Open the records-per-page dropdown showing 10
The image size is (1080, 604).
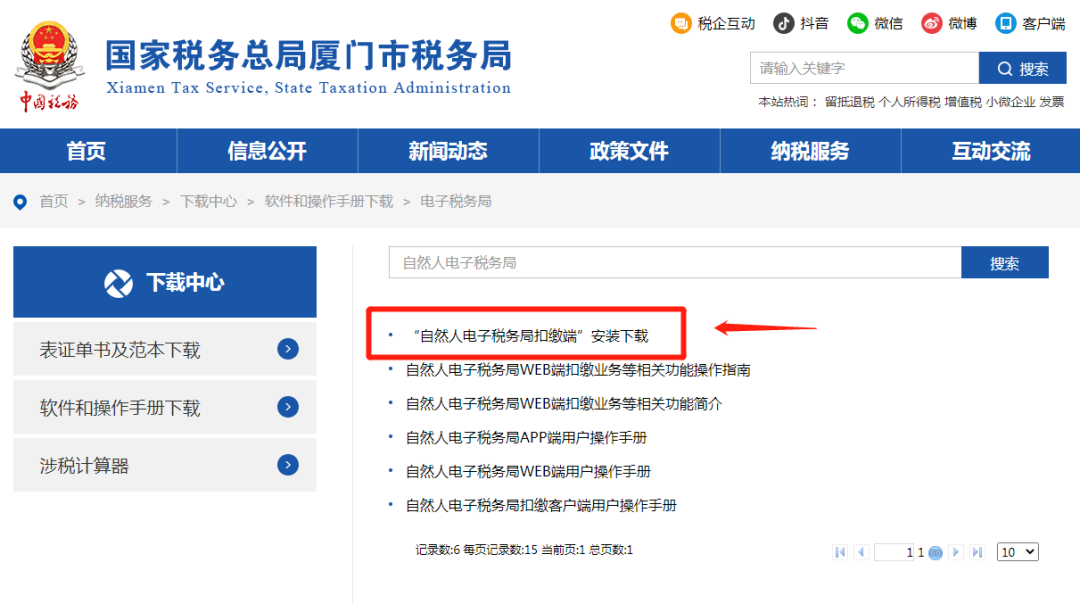1017,552
